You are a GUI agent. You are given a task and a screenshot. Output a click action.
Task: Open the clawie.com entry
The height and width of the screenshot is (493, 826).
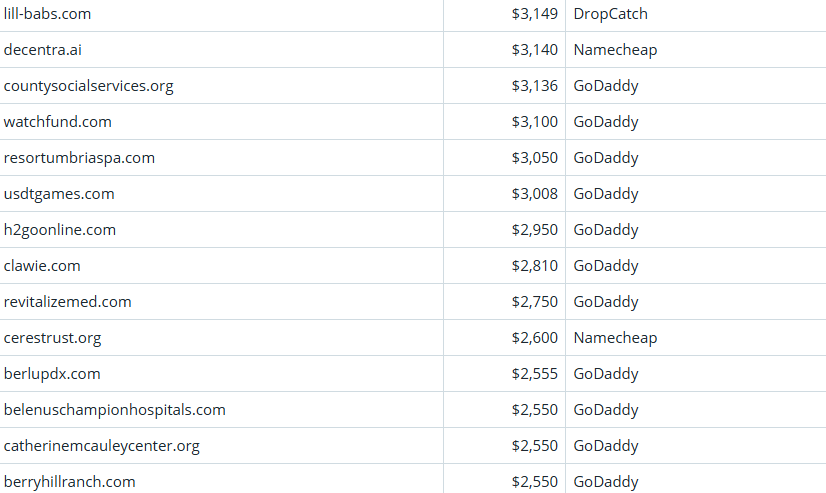(x=42, y=266)
